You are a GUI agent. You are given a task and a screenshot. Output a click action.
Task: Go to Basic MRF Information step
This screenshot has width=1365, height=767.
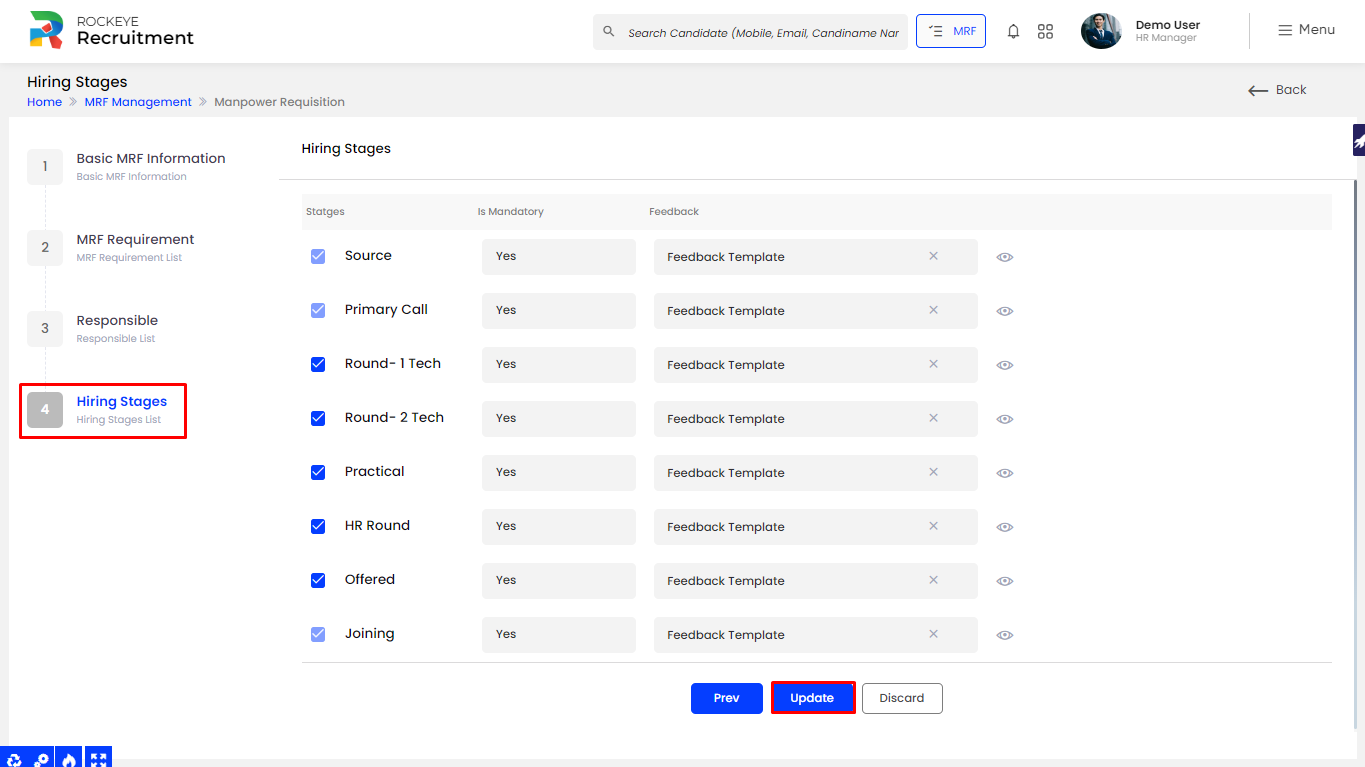click(127, 166)
